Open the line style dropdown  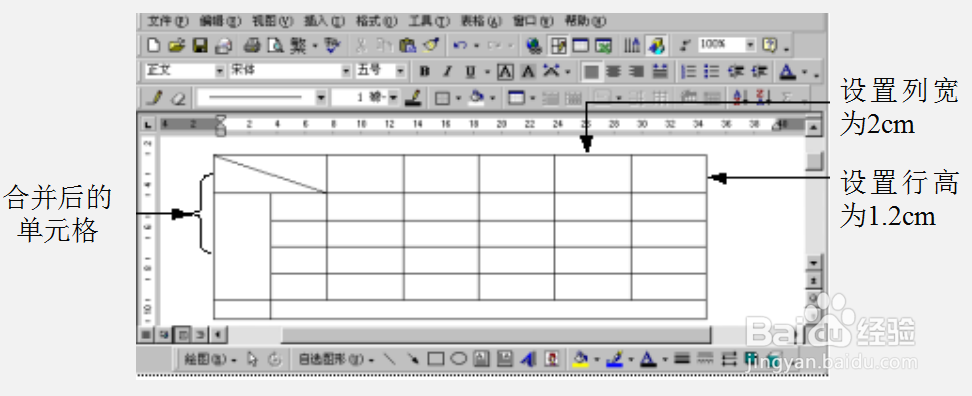320,97
